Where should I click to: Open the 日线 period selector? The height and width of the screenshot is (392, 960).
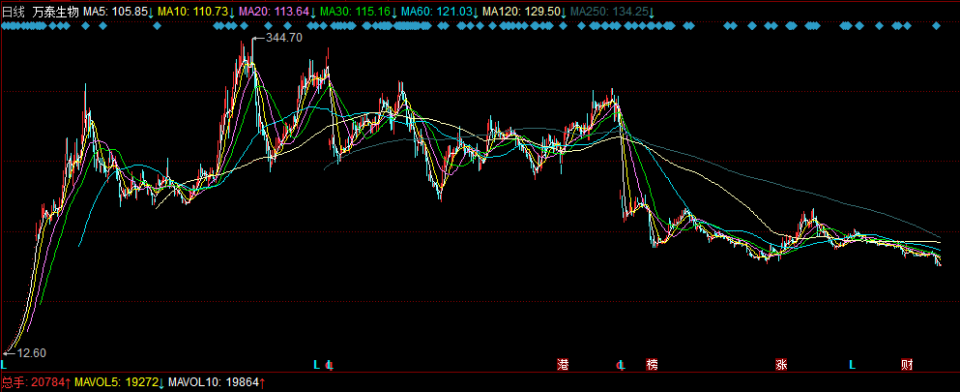pos(14,12)
